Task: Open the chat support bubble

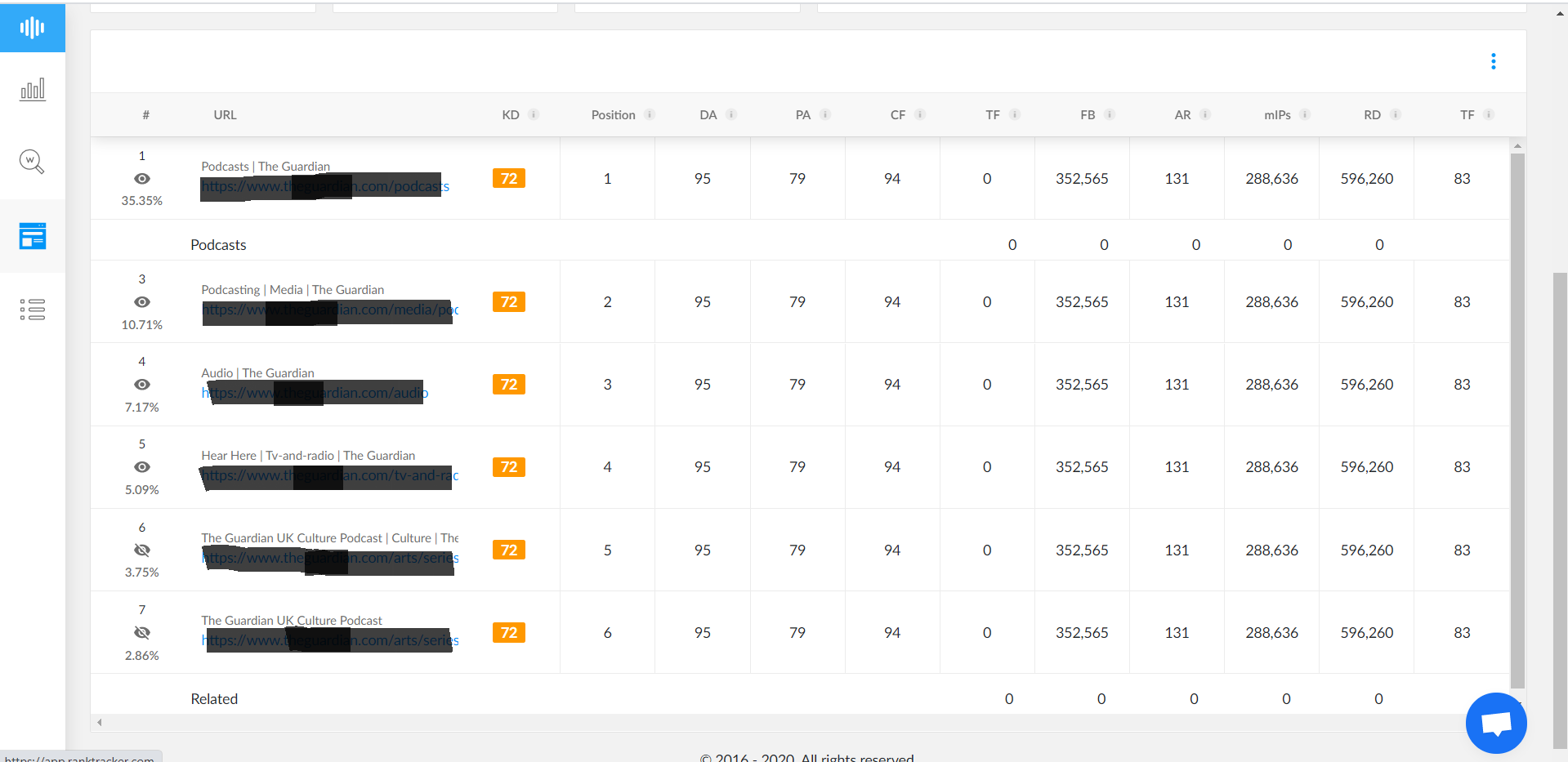Action: click(1495, 723)
